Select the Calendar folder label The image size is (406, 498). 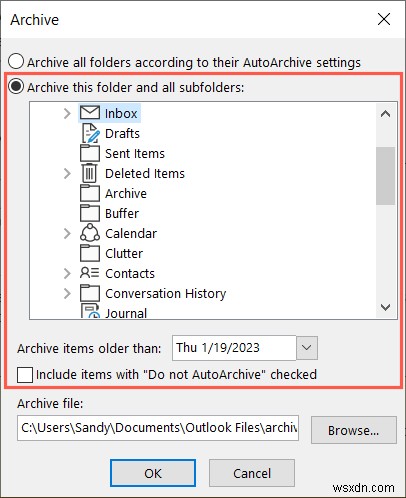(x=131, y=233)
